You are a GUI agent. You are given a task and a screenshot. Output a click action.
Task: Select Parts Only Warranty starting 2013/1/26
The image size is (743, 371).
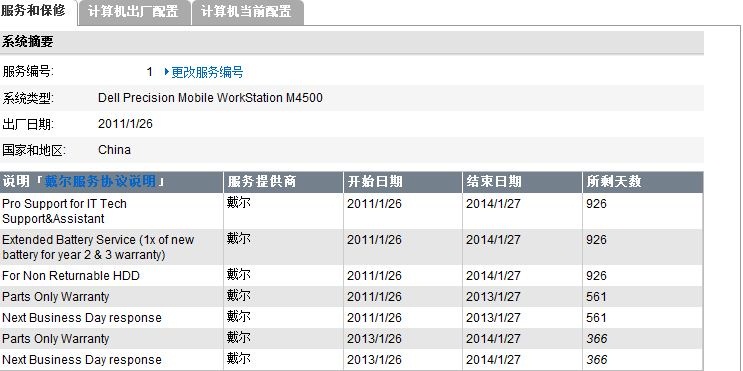point(55,339)
